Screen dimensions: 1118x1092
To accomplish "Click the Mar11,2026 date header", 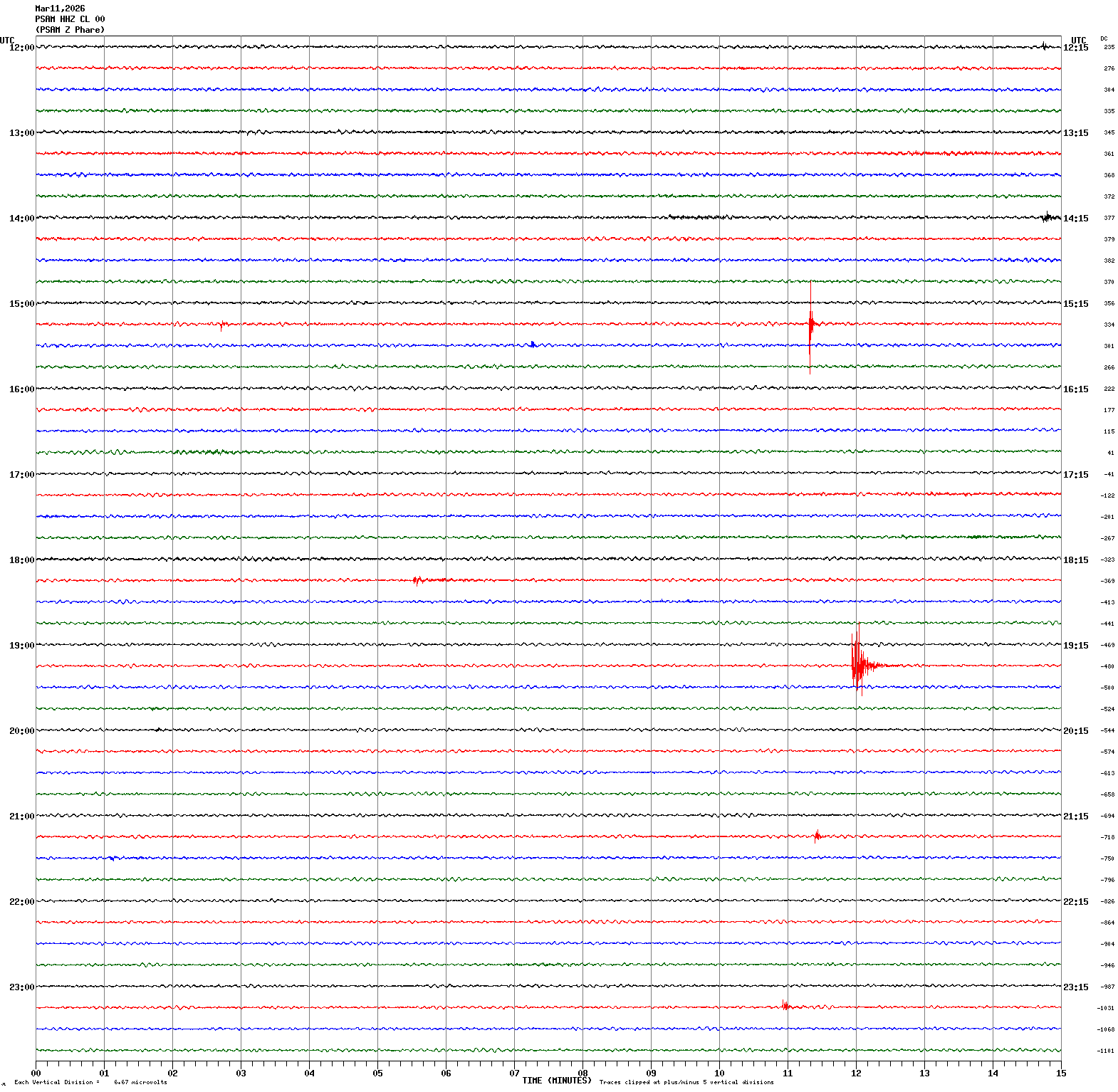I will pyautogui.click(x=60, y=9).
